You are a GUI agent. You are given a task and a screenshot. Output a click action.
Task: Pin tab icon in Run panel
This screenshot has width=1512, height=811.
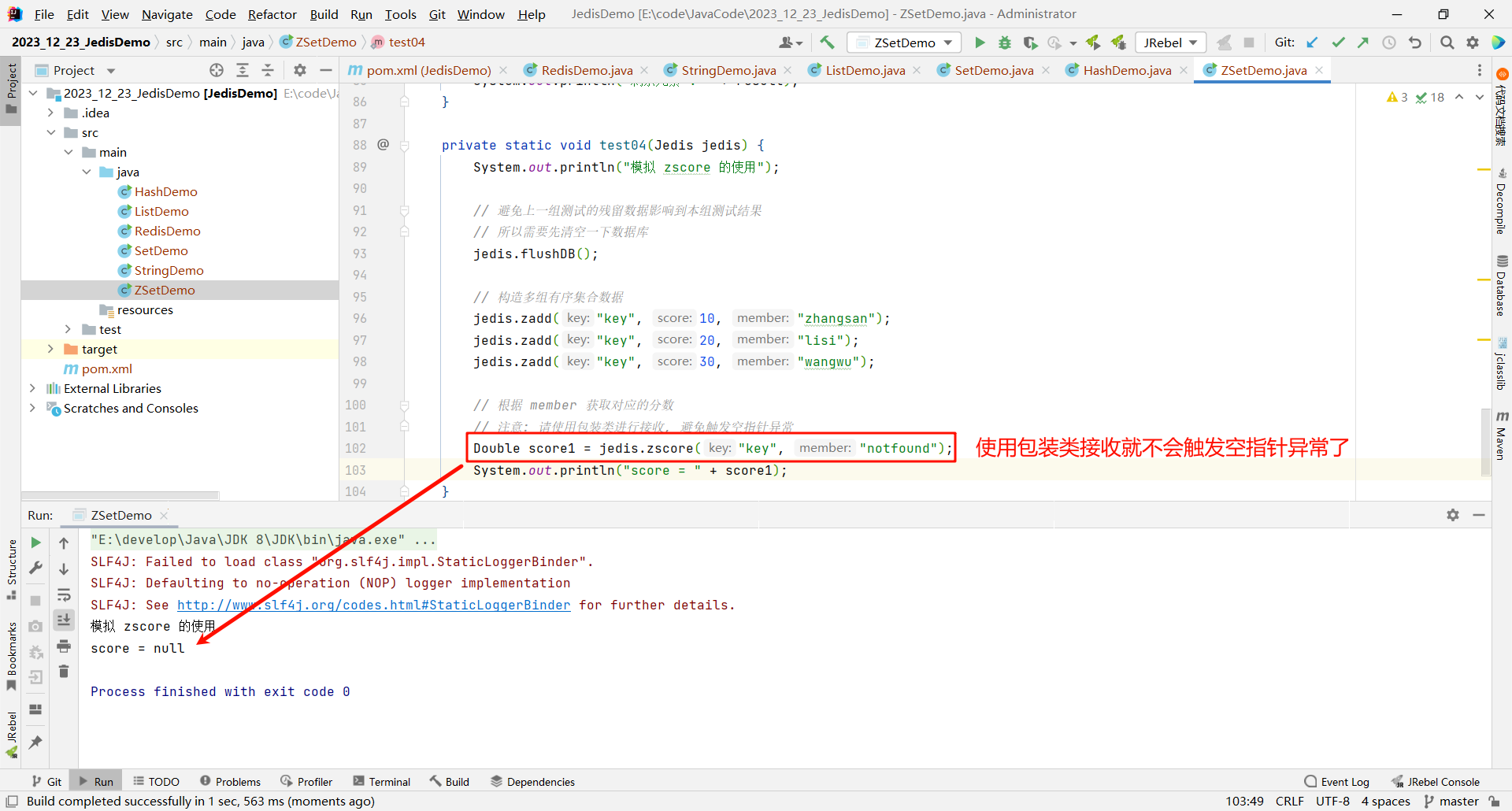[35, 742]
